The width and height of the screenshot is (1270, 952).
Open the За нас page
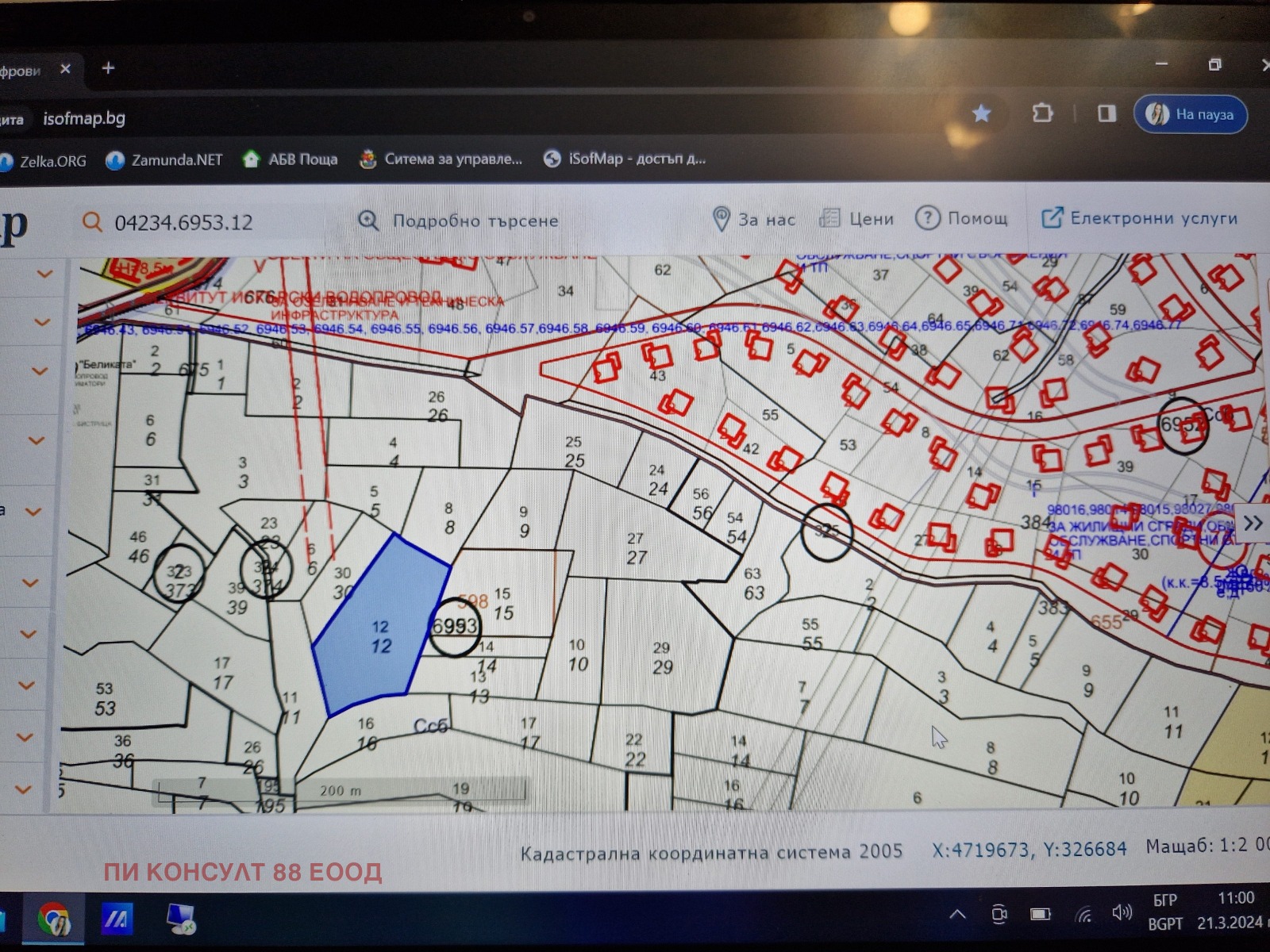point(753,219)
